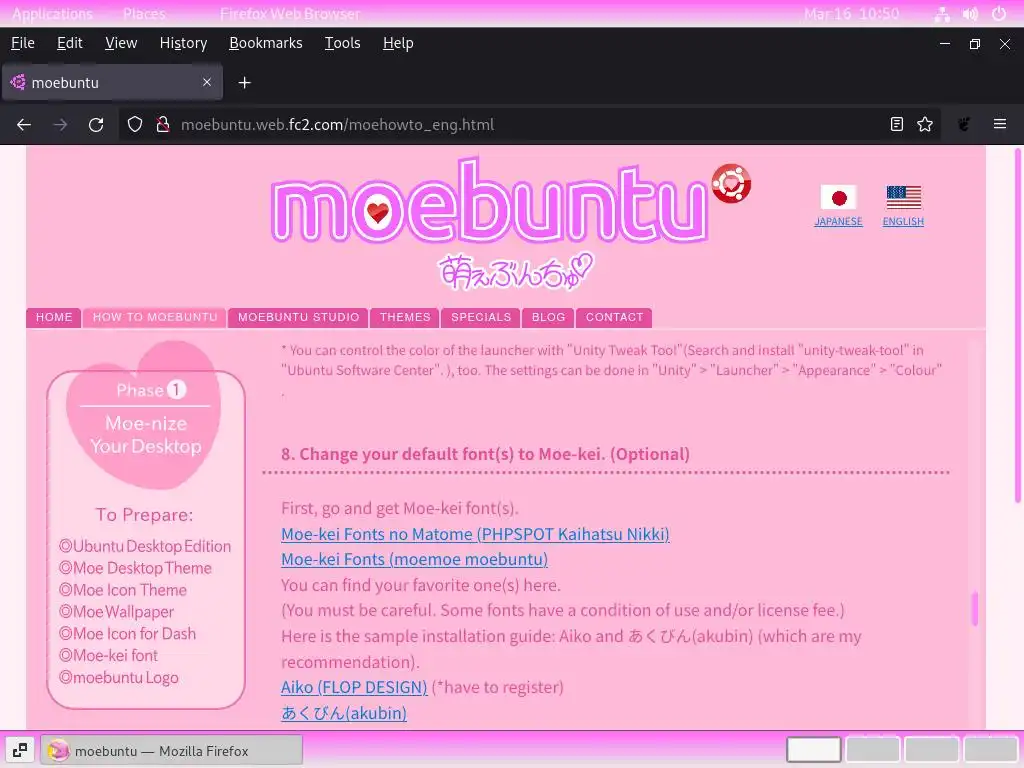Open the Tools menu
Screen dimensions: 1024x768
(343, 43)
